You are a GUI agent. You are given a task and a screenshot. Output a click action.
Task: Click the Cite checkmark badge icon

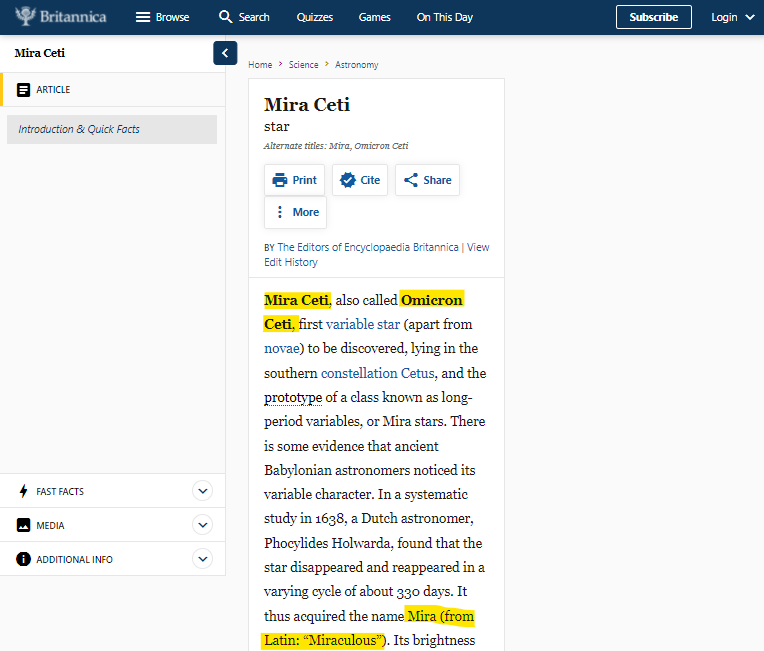point(348,180)
